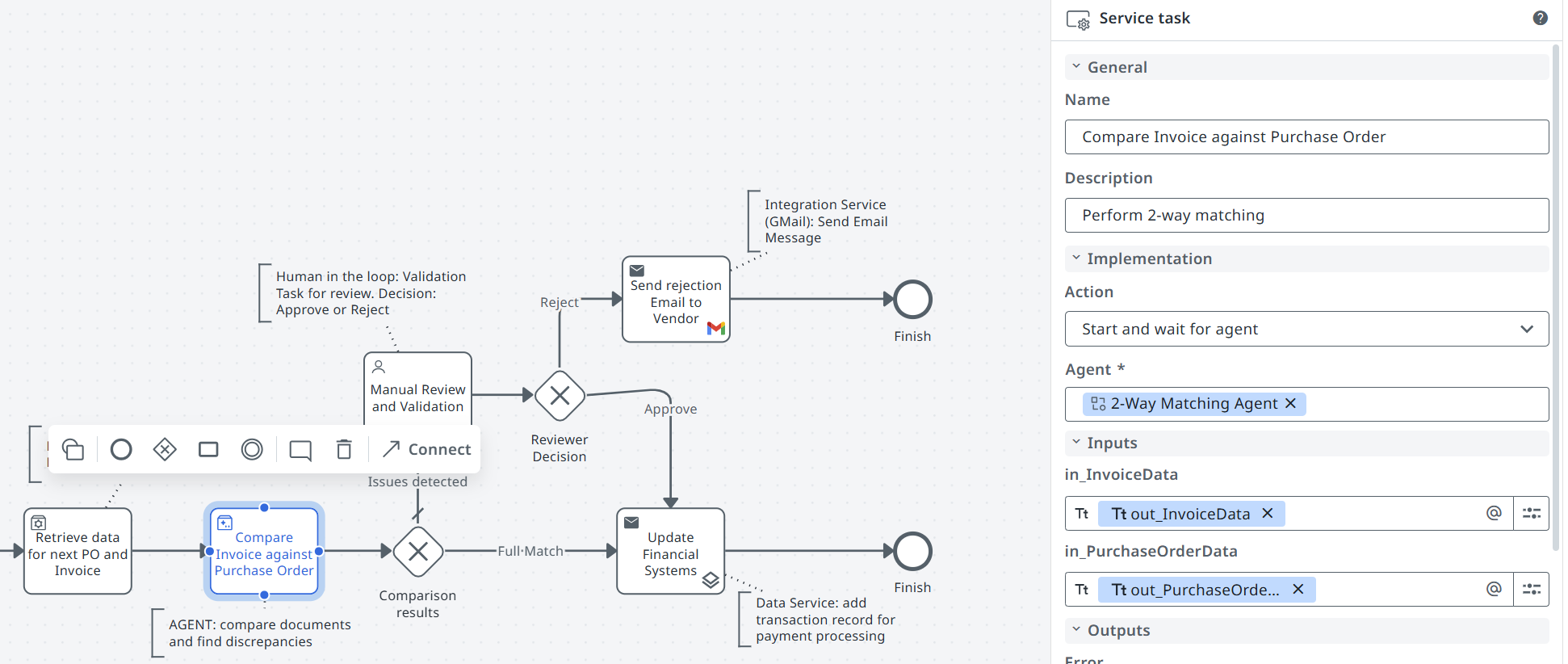Click the Description field 'Perform 2-way matching'
Screen dimensions: 1568x664
point(1306,215)
